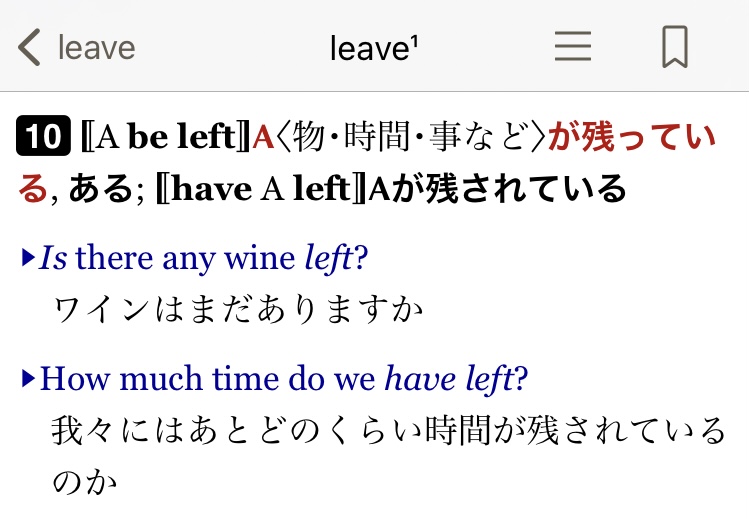Return to the 'leave' results label

click(x=96, y=47)
